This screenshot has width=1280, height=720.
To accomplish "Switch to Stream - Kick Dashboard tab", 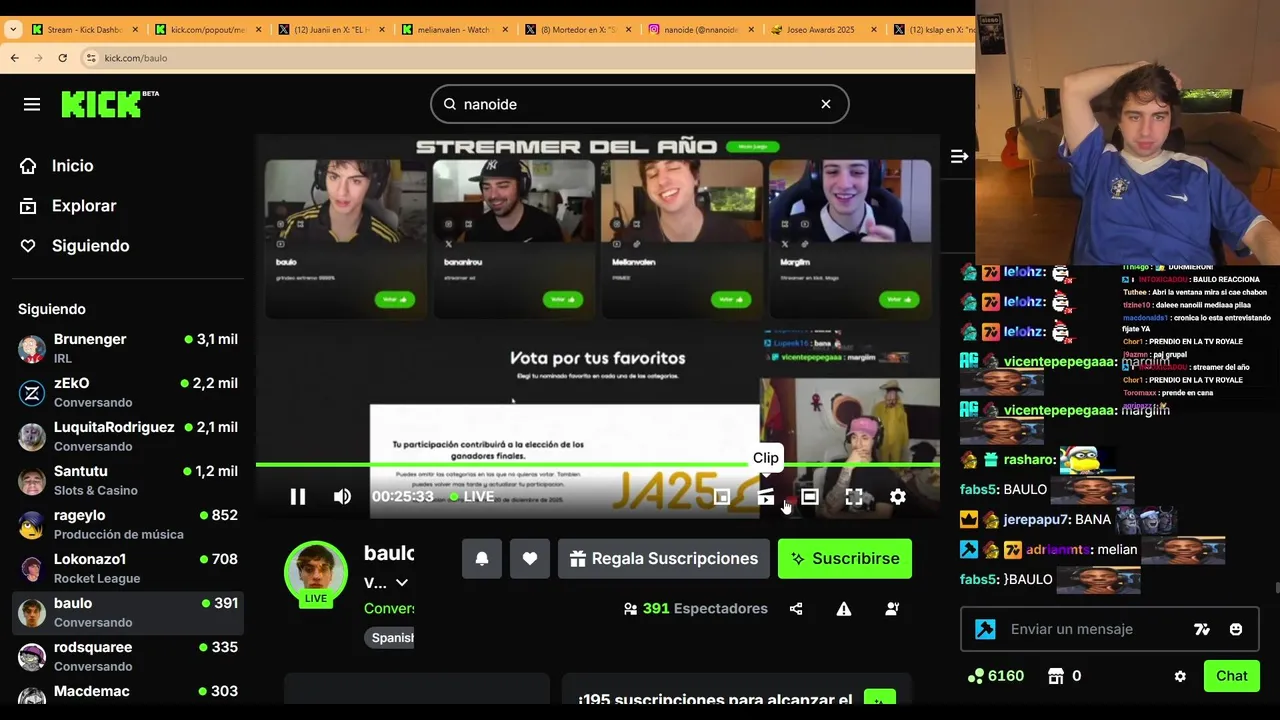I will (86, 30).
